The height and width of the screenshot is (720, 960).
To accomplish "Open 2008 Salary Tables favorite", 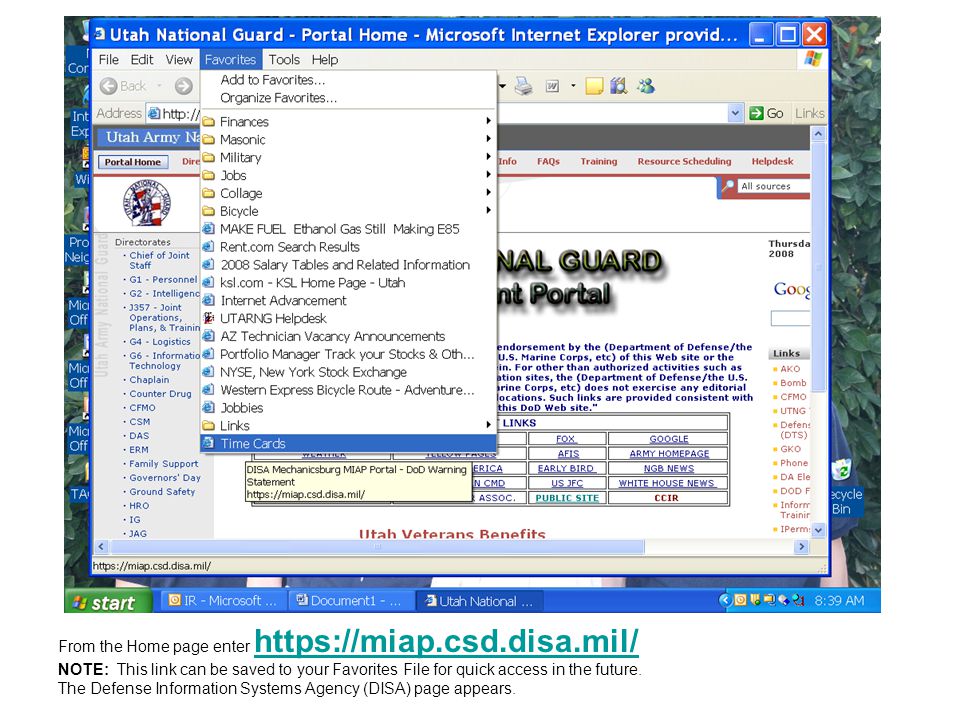I will click(x=348, y=264).
